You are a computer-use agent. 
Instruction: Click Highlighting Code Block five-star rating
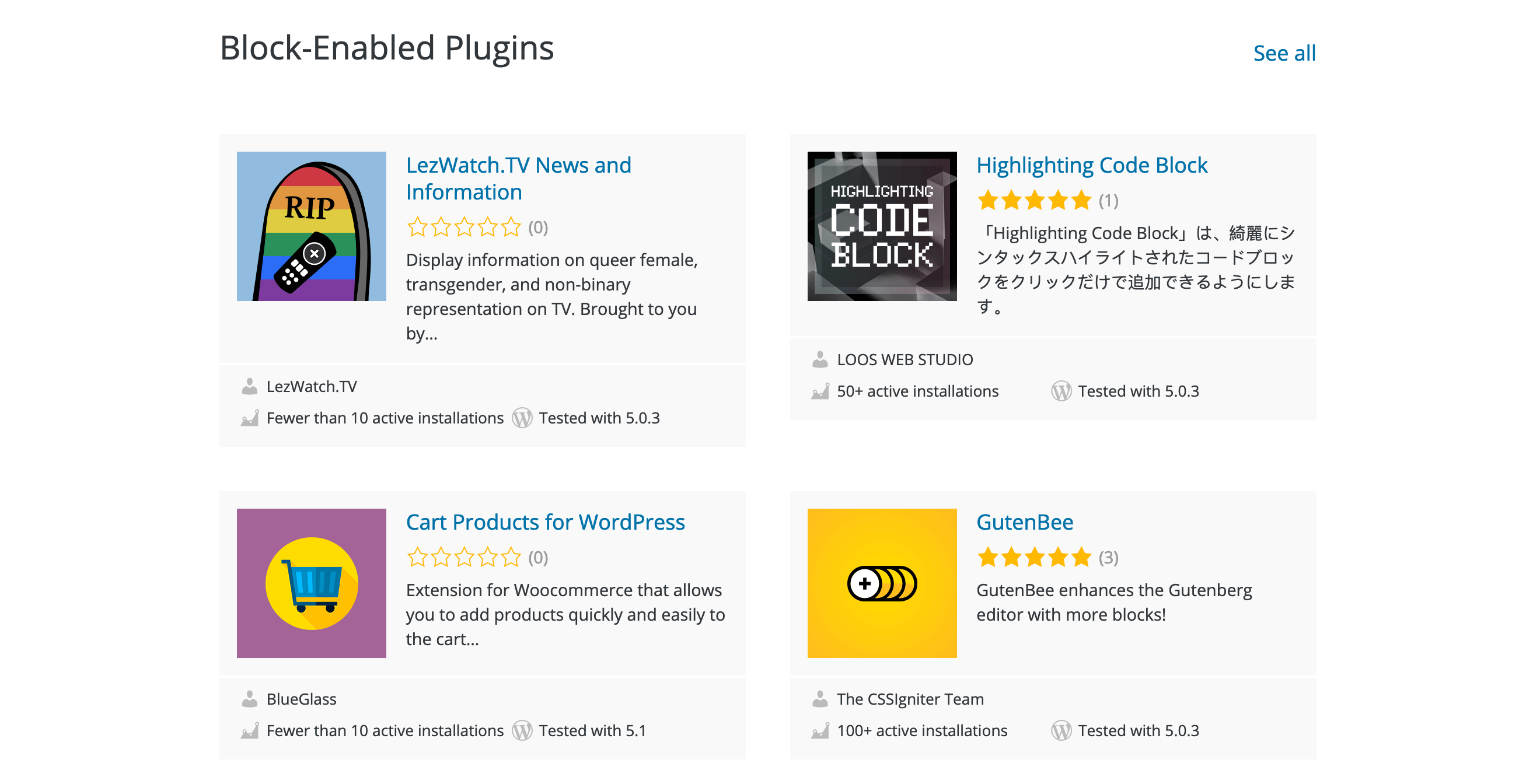tap(1033, 200)
